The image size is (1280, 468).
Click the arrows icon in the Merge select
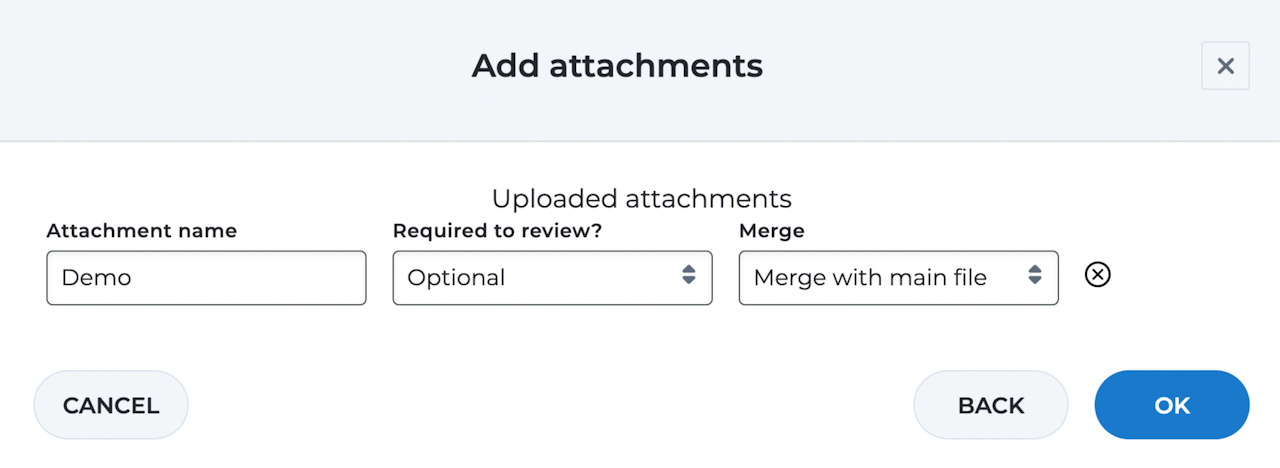click(1035, 275)
